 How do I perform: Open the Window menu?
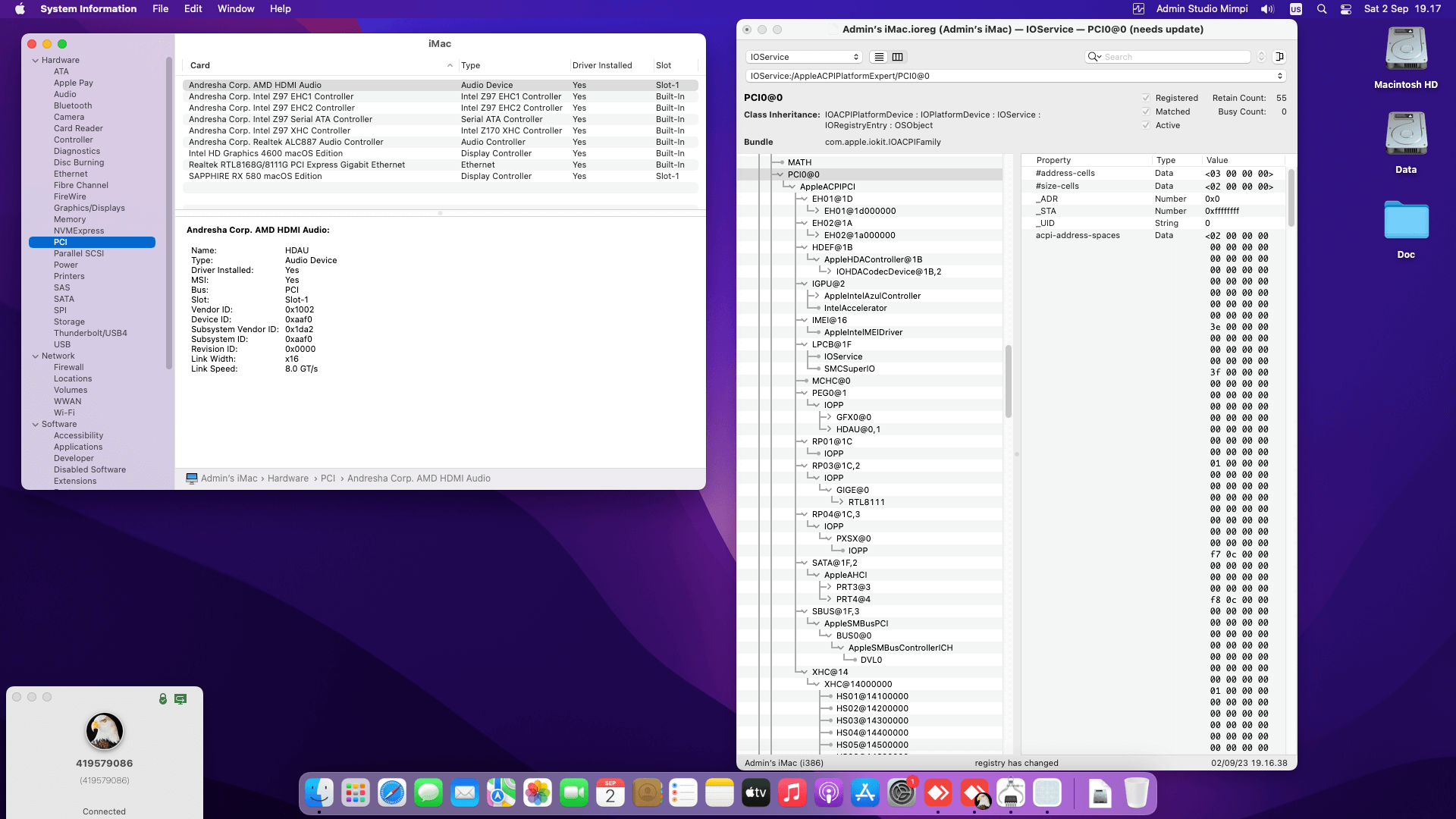pos(236,9)
